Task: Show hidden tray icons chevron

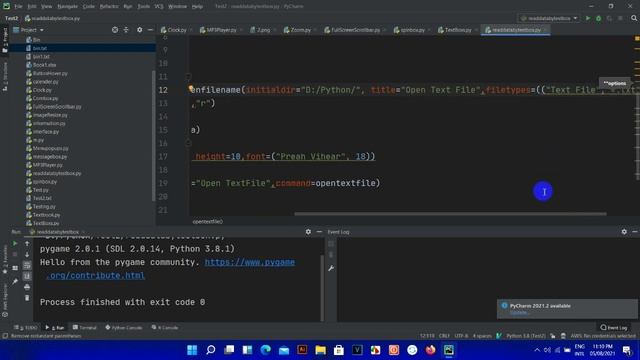Action: pyautogui.click(x=537, y=350)
